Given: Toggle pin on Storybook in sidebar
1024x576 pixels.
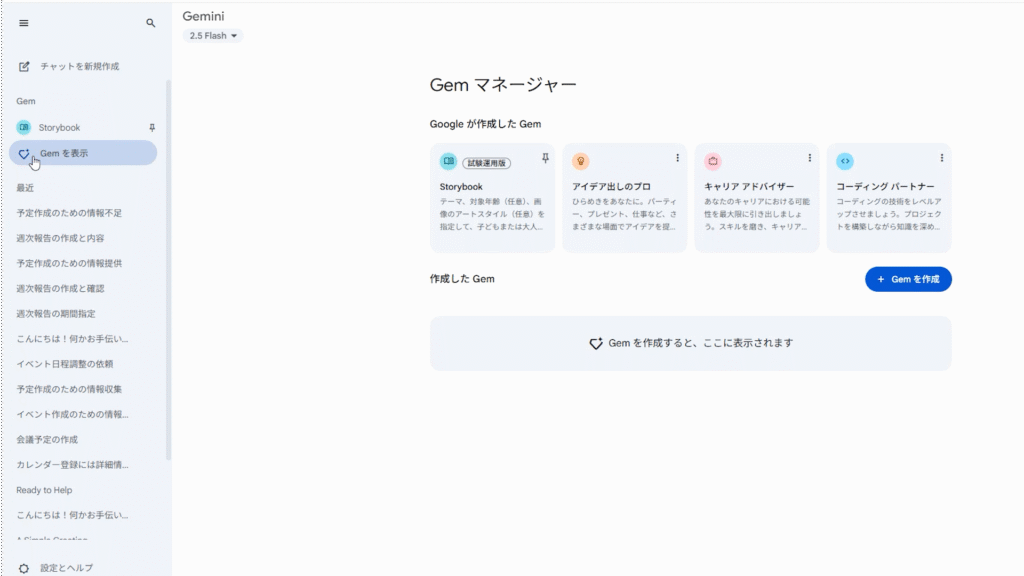Looking at the screenshot, I should [x=152, y=128].
